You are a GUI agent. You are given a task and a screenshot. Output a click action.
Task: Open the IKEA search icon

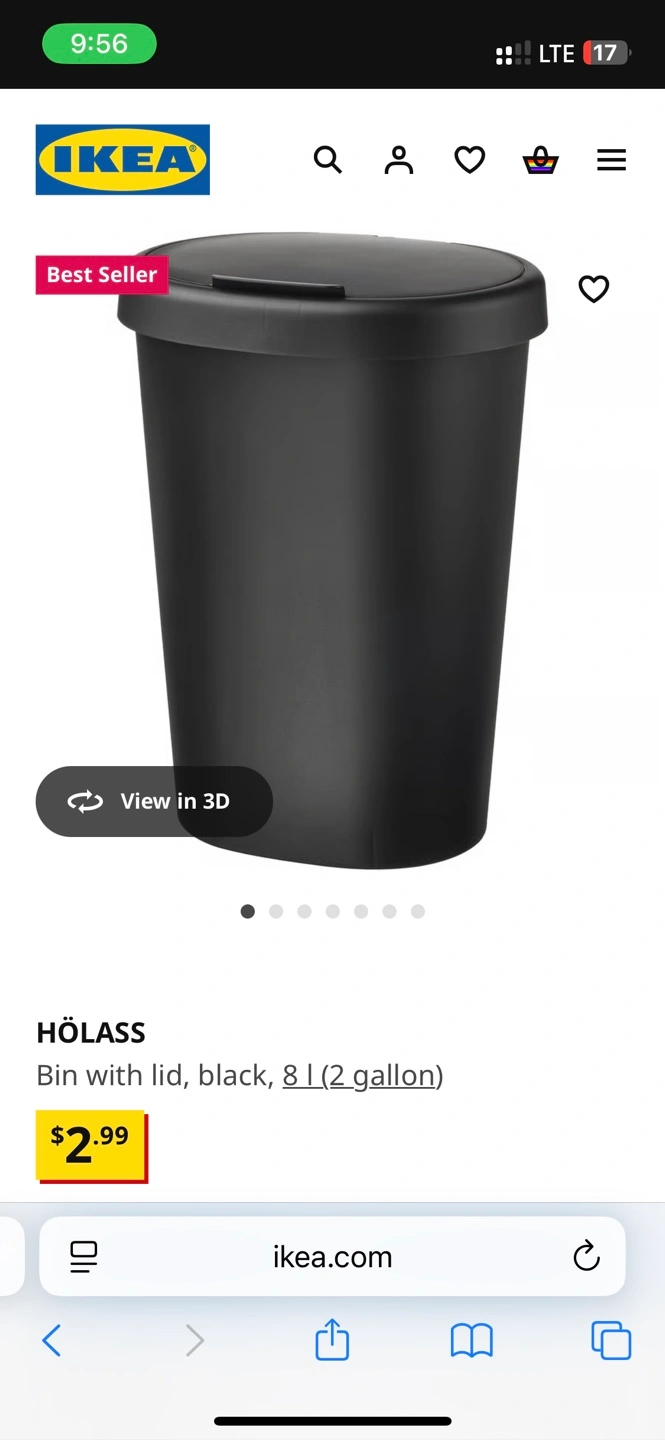click(x=328, y=160)
